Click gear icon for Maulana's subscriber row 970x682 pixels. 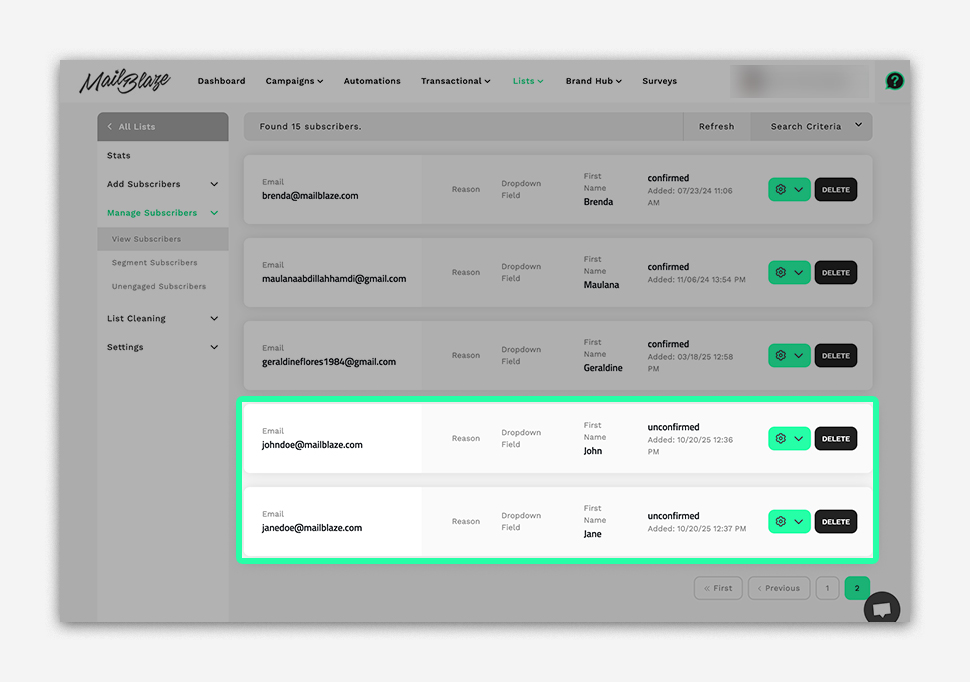point(781,273)
